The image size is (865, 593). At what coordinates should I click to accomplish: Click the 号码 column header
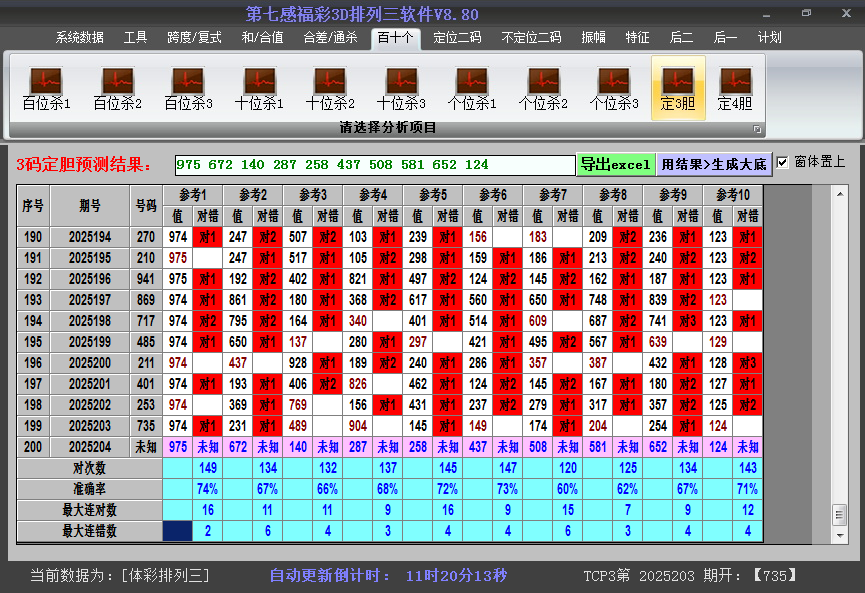pos(146,206)
